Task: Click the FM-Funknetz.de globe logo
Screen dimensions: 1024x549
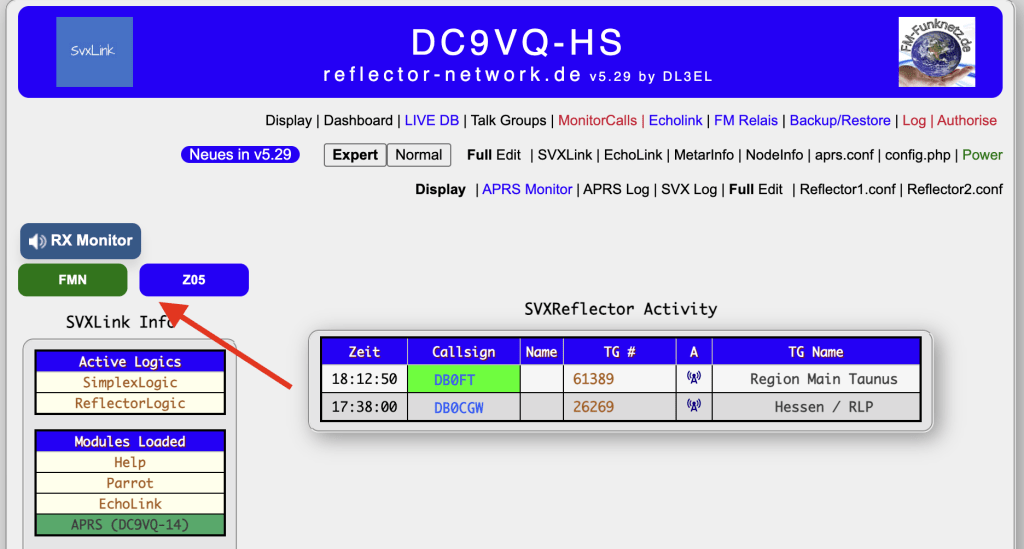Action: pos(937,51)
